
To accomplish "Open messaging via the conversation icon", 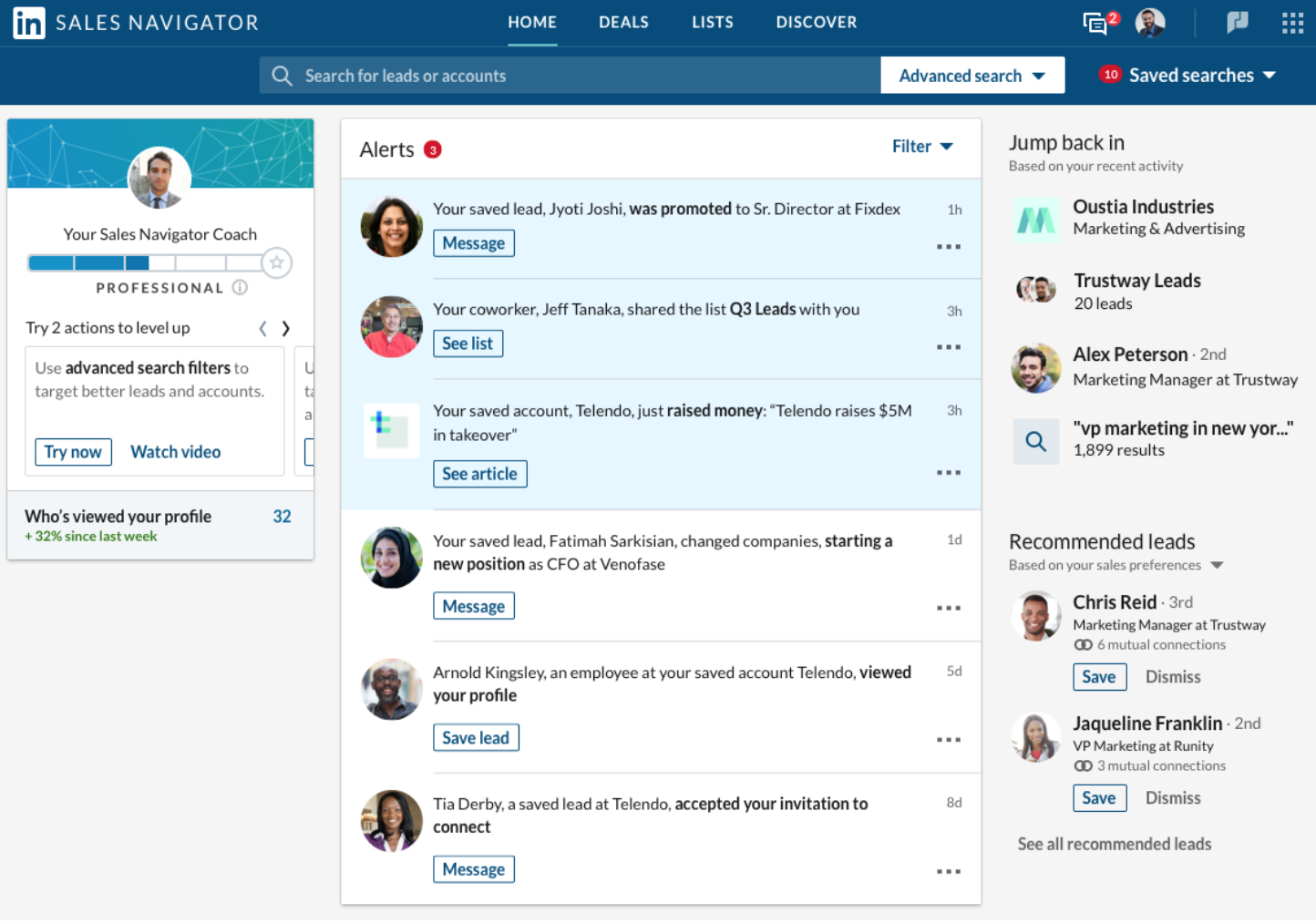I will pyautogui.click(x=1095, y=23).
